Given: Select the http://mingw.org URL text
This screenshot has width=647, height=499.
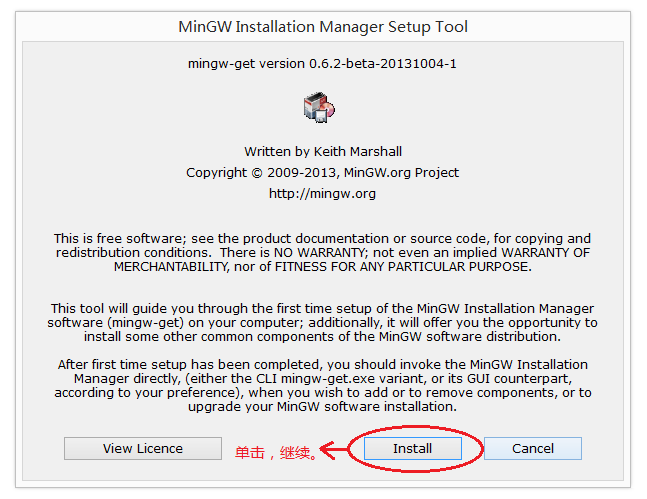Looking at the screenshot, I should pos(322,194).
